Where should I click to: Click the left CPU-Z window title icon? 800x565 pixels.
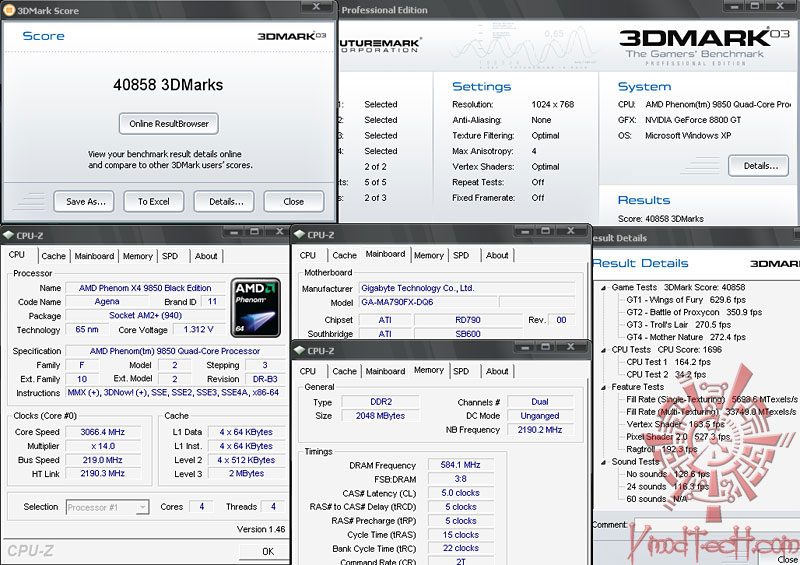[x=8, y=235]
